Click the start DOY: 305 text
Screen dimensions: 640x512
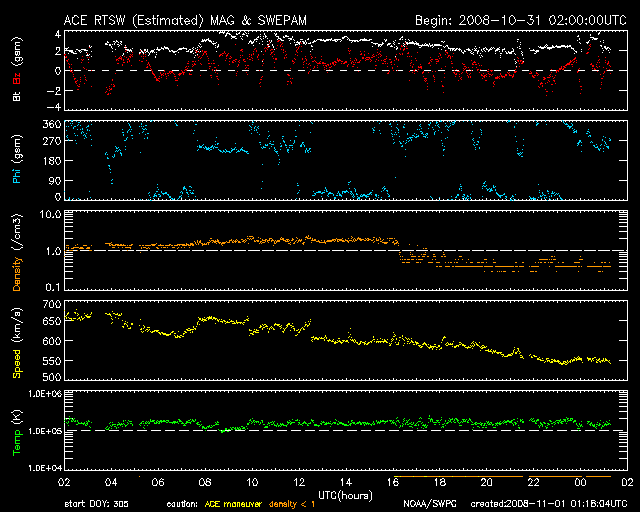click(x=96, y=504)
